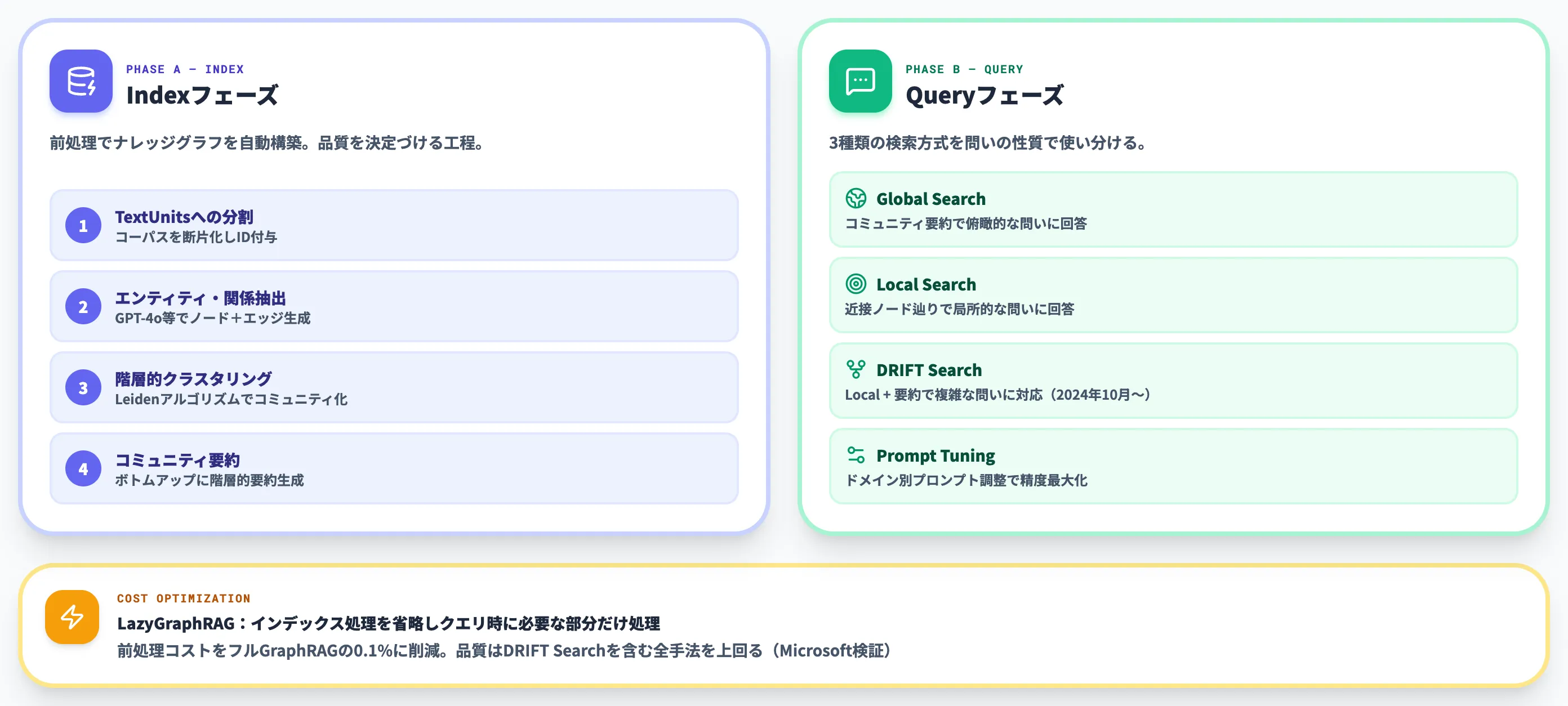Click the 'Global Search' title text
Viewport: 1568px width, 706px height.
(x=930, y=199)
